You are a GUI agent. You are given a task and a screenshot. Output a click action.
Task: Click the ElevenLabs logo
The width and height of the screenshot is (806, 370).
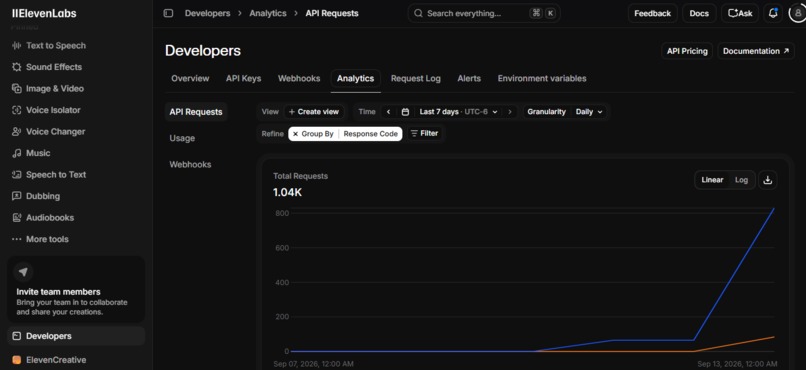[44, 13]
